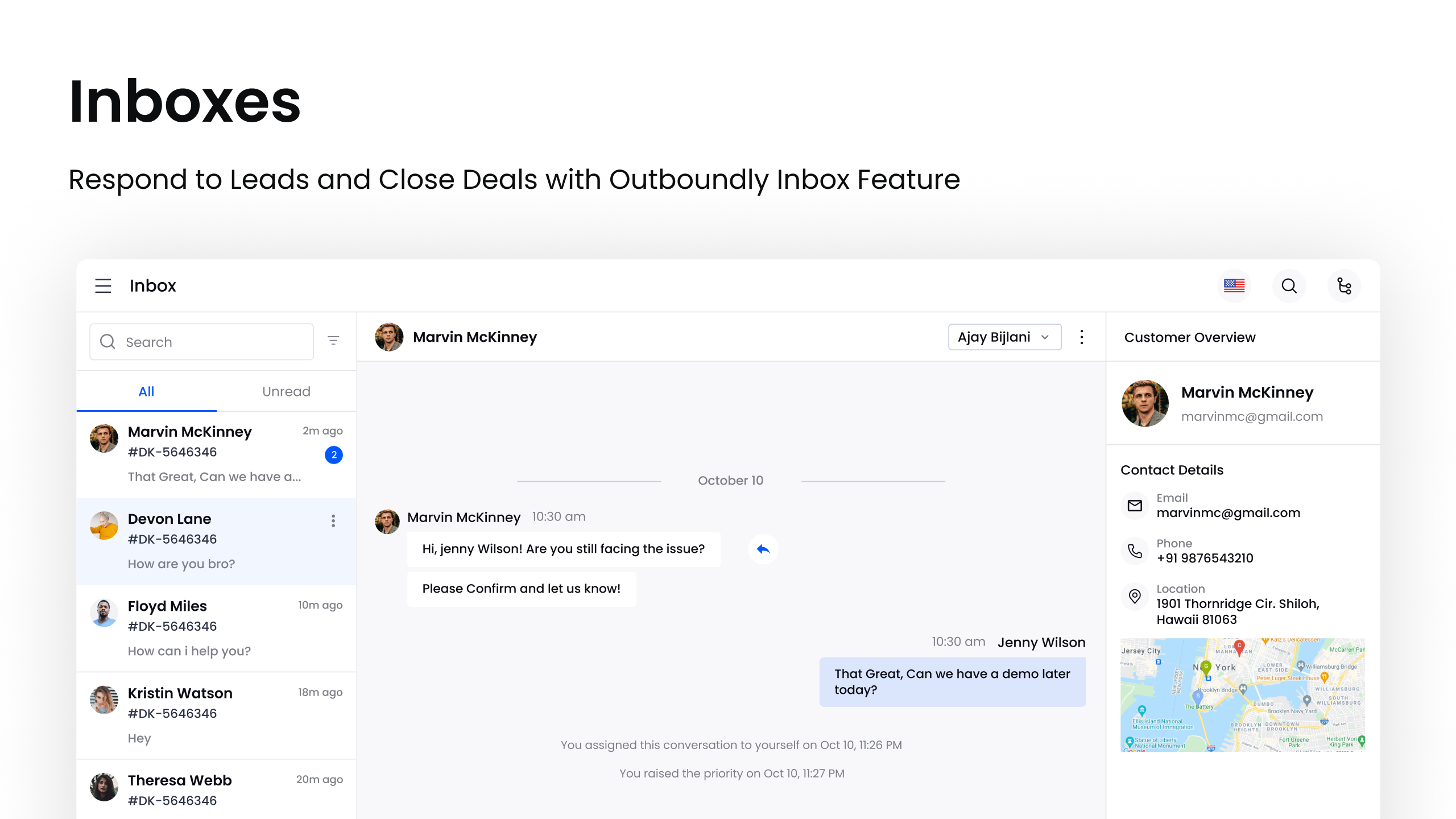Click the location pin icon in Contact Details
Image resolution: width=1456 pixels, height=819 pixels.
tap(1135, 597)
